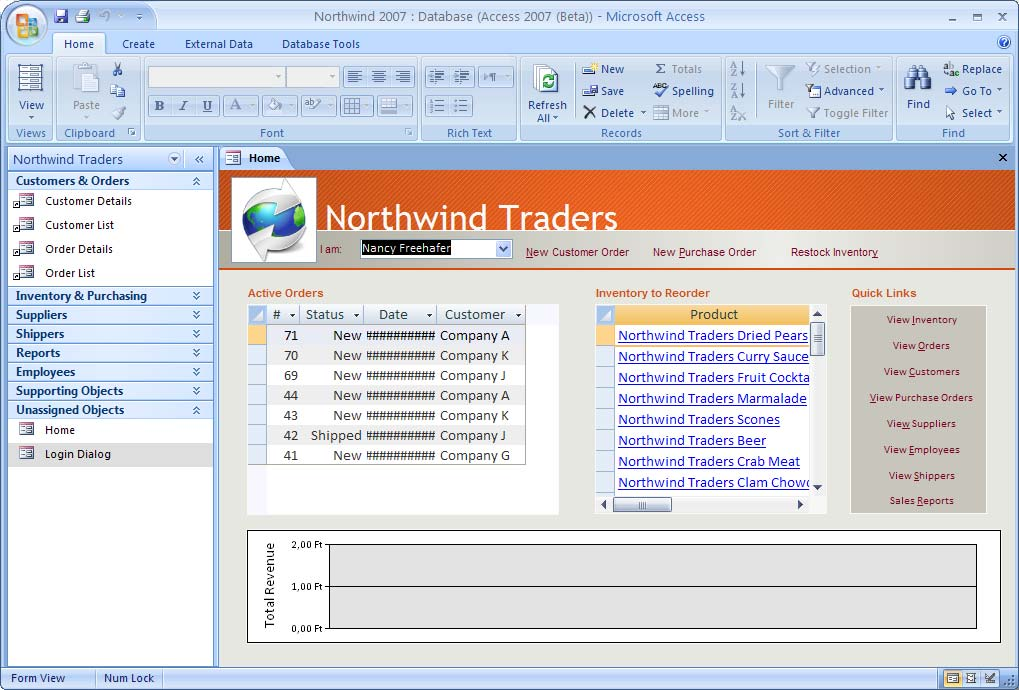Click the Gridlines icon in Font group

pyautogui.click(x=352, y=105)
